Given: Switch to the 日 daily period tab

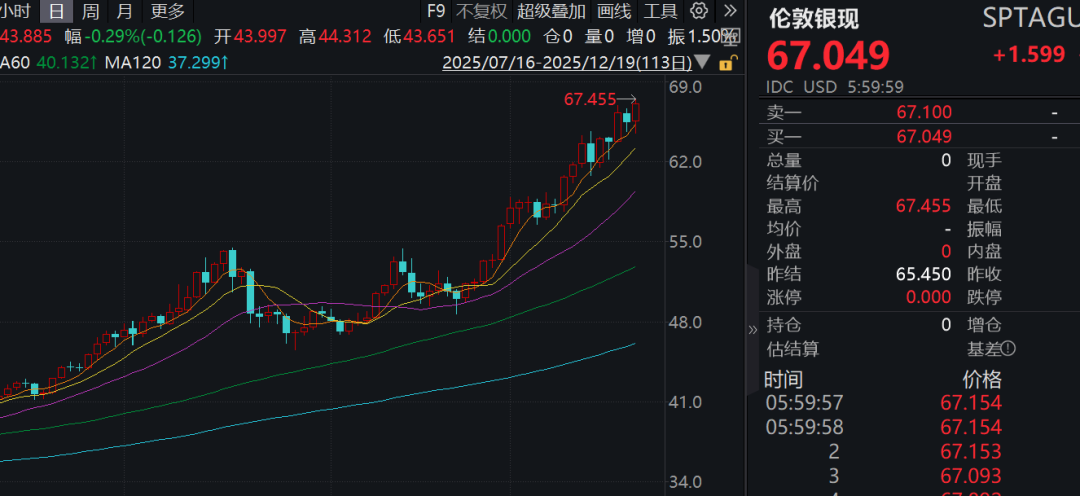Looking at the screenshot, I should point(57,11).
